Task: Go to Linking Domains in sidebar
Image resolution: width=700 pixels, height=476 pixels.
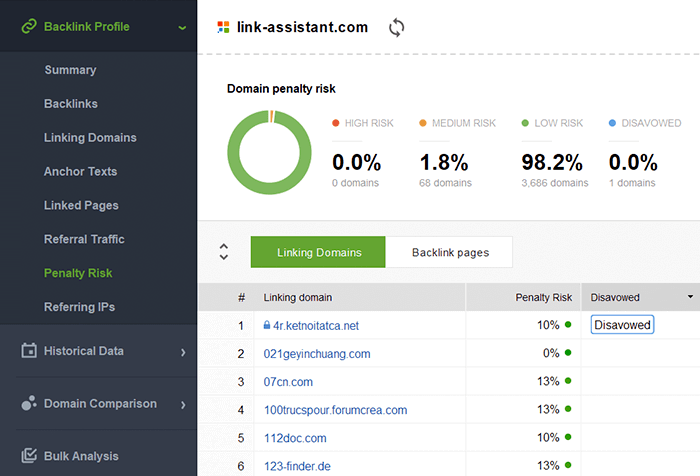Action: click(90, 138)
